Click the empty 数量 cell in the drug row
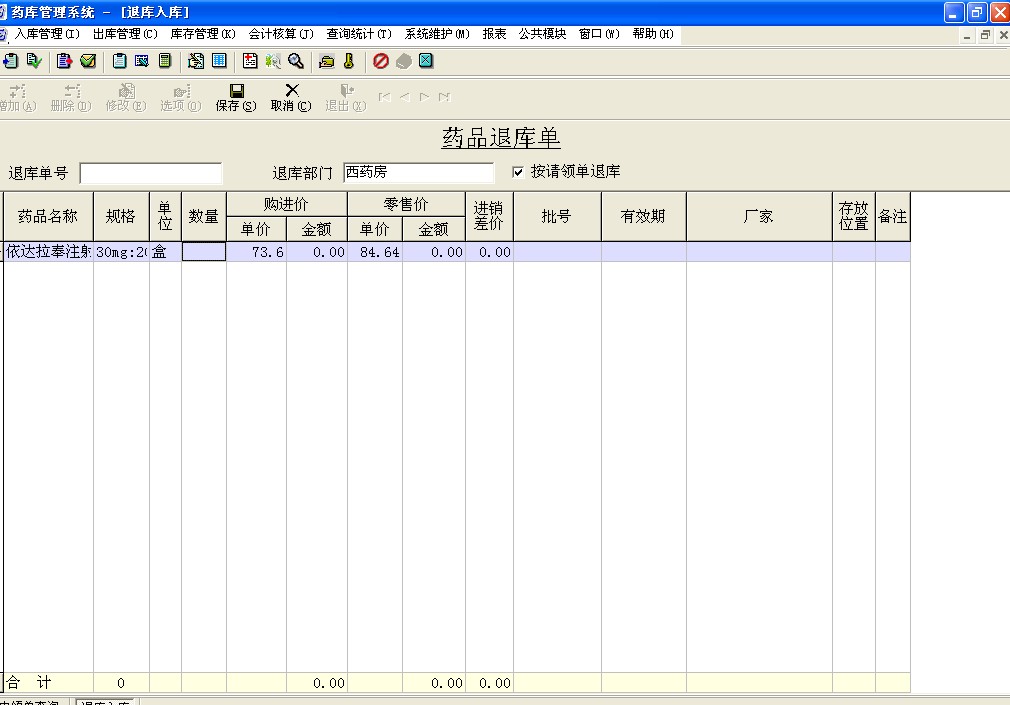 [x=204, y=252]
